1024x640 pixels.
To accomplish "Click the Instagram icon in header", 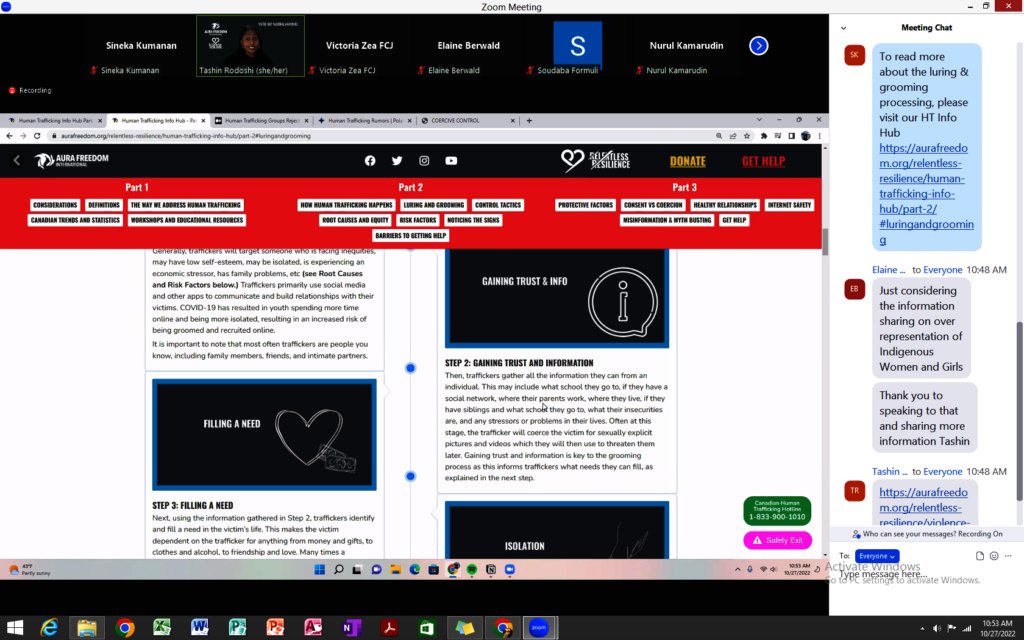I will coord(424,161).
